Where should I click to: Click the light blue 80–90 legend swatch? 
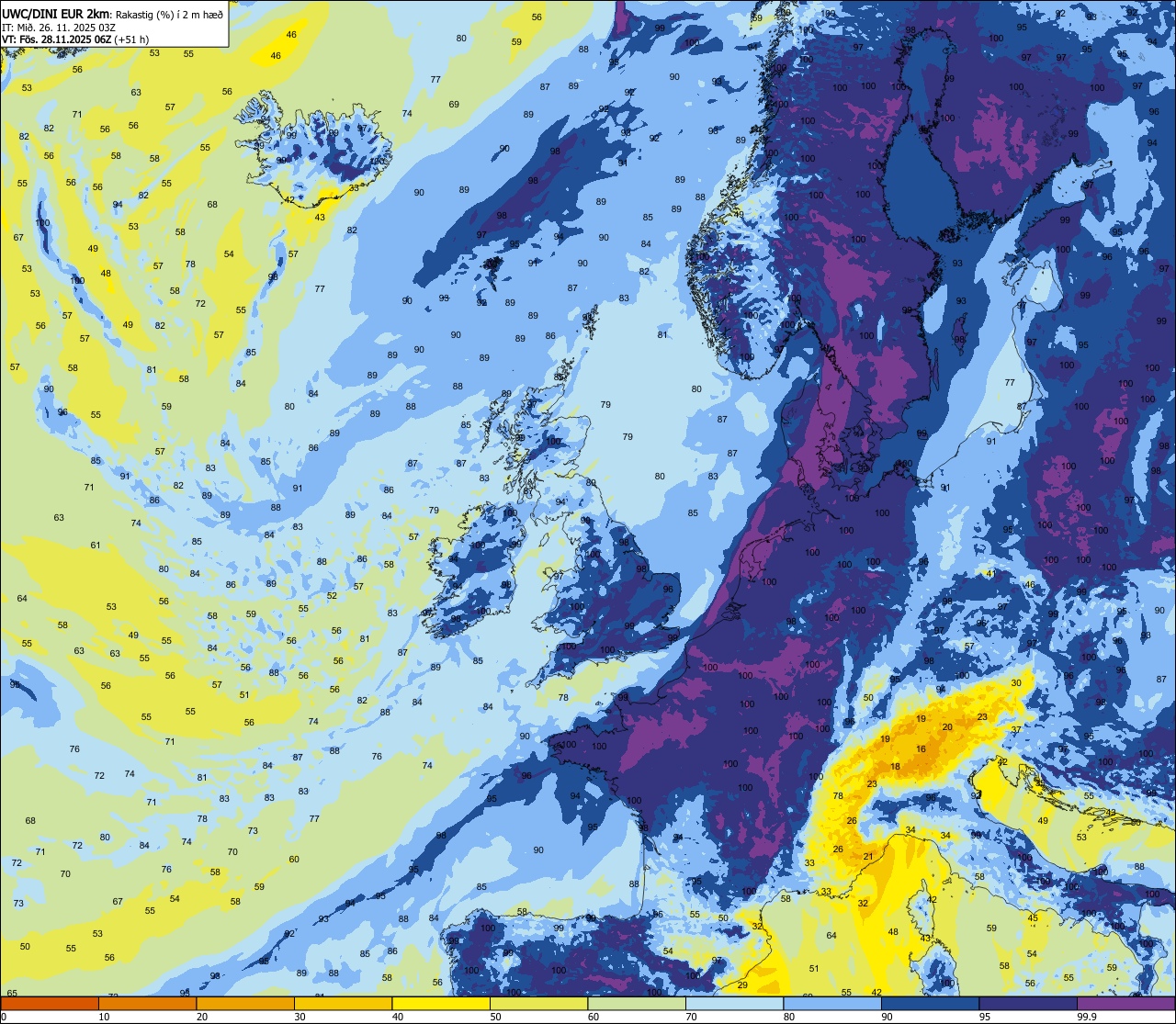pyautogui.click(x=832, y=1004)
